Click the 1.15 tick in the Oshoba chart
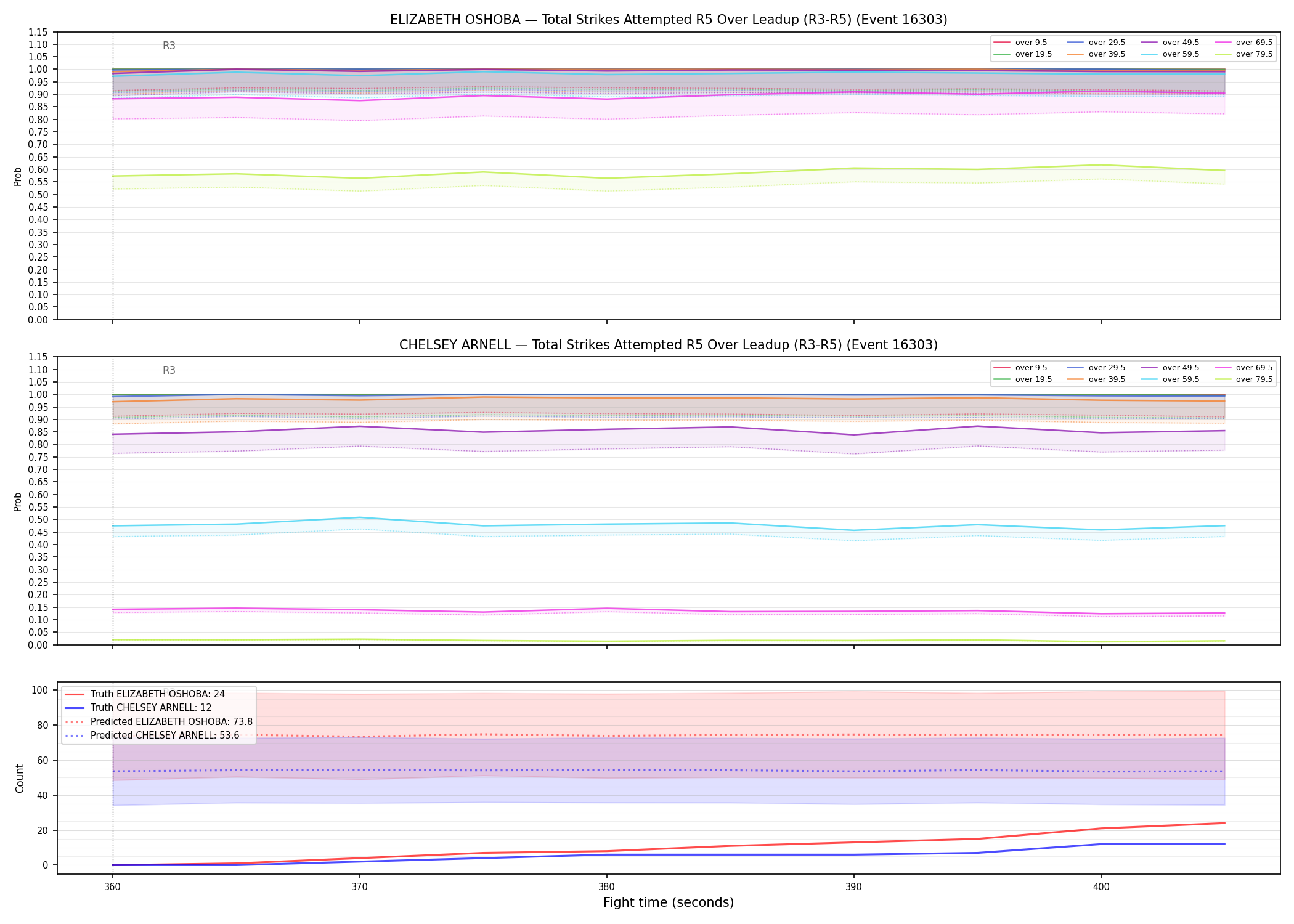Viewport: 1294px width, 924px height. (38, 32)
